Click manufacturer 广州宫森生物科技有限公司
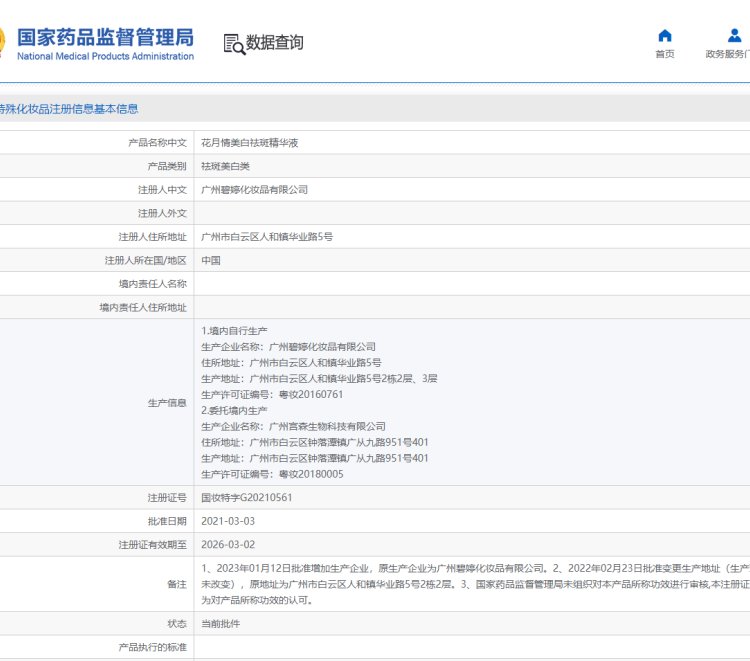 [x=327, y=426]
